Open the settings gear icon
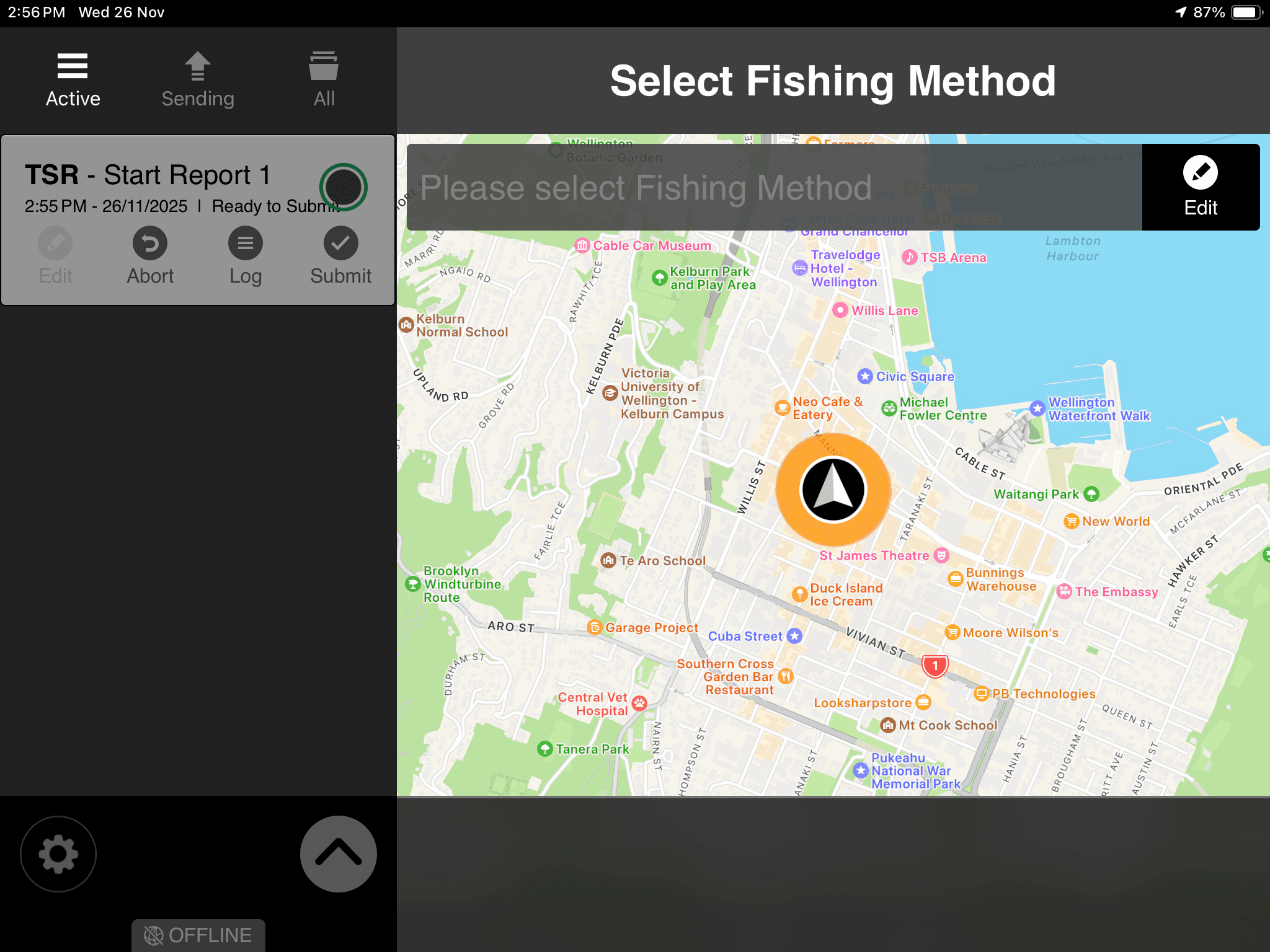The width and height of the screenshot is (1270, 952). tap(58, 854)
